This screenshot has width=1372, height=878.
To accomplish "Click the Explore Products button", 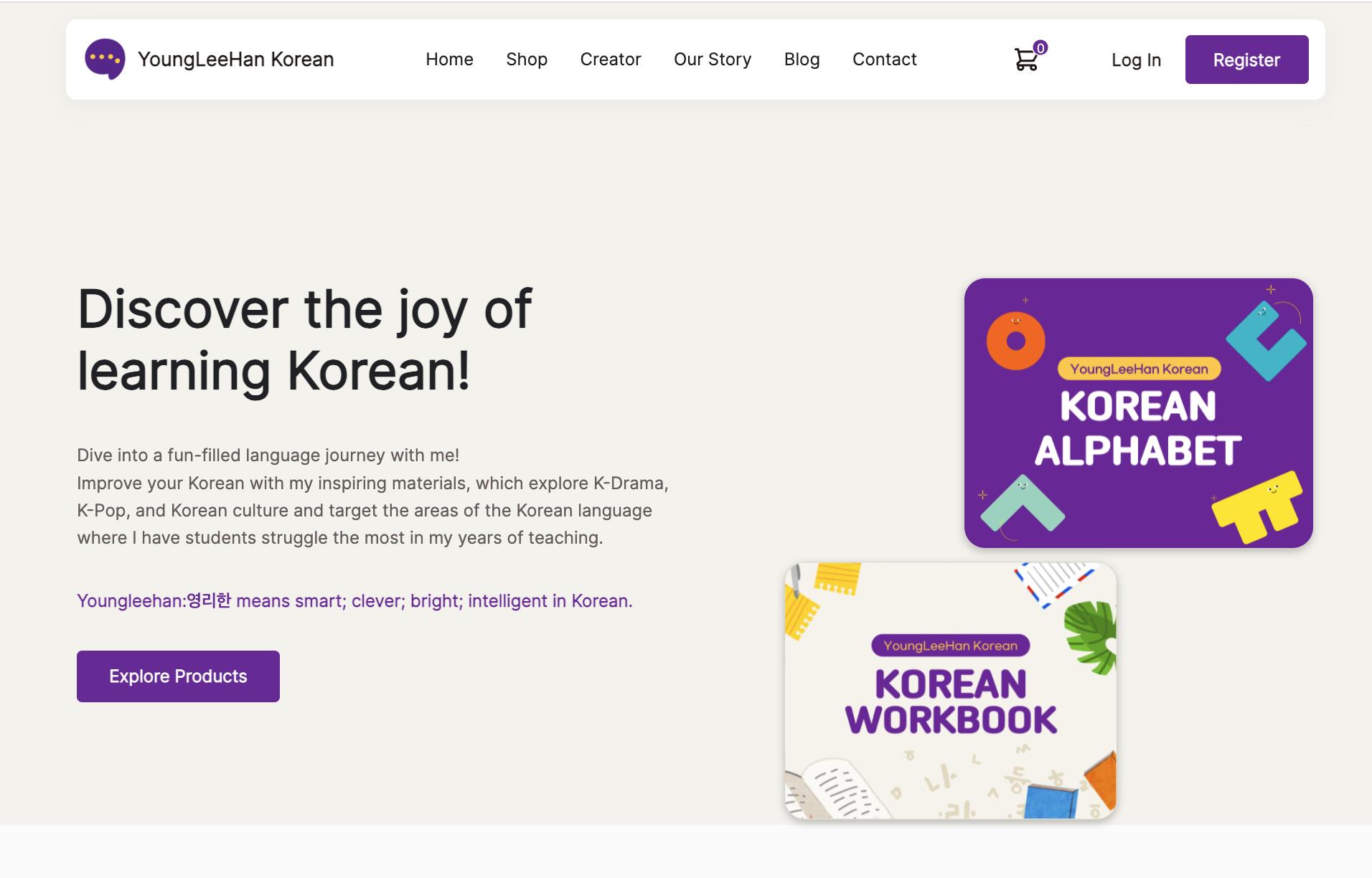I will pos(178,676).
